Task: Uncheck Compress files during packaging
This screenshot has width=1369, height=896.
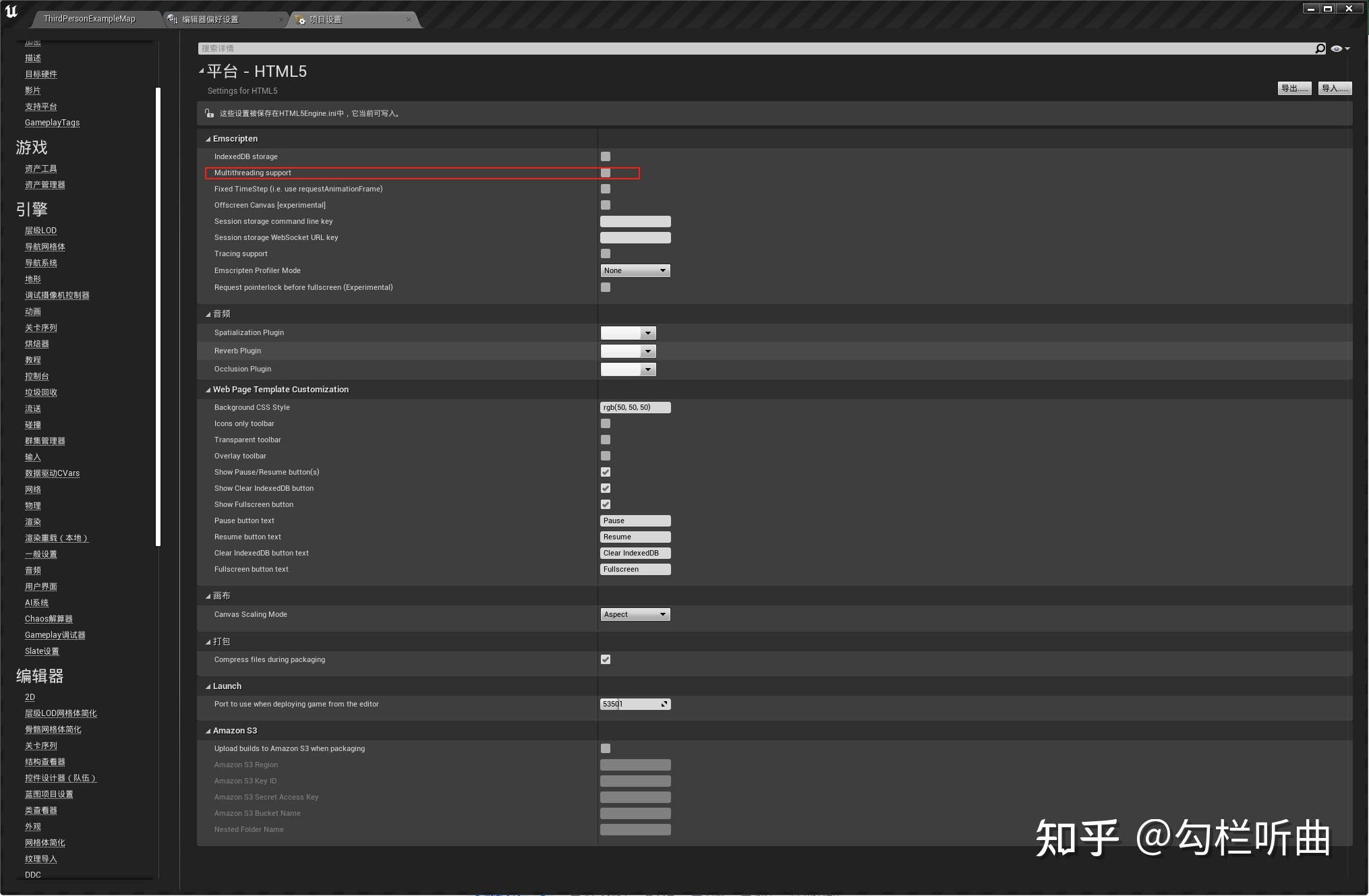Action: (605, 659)
